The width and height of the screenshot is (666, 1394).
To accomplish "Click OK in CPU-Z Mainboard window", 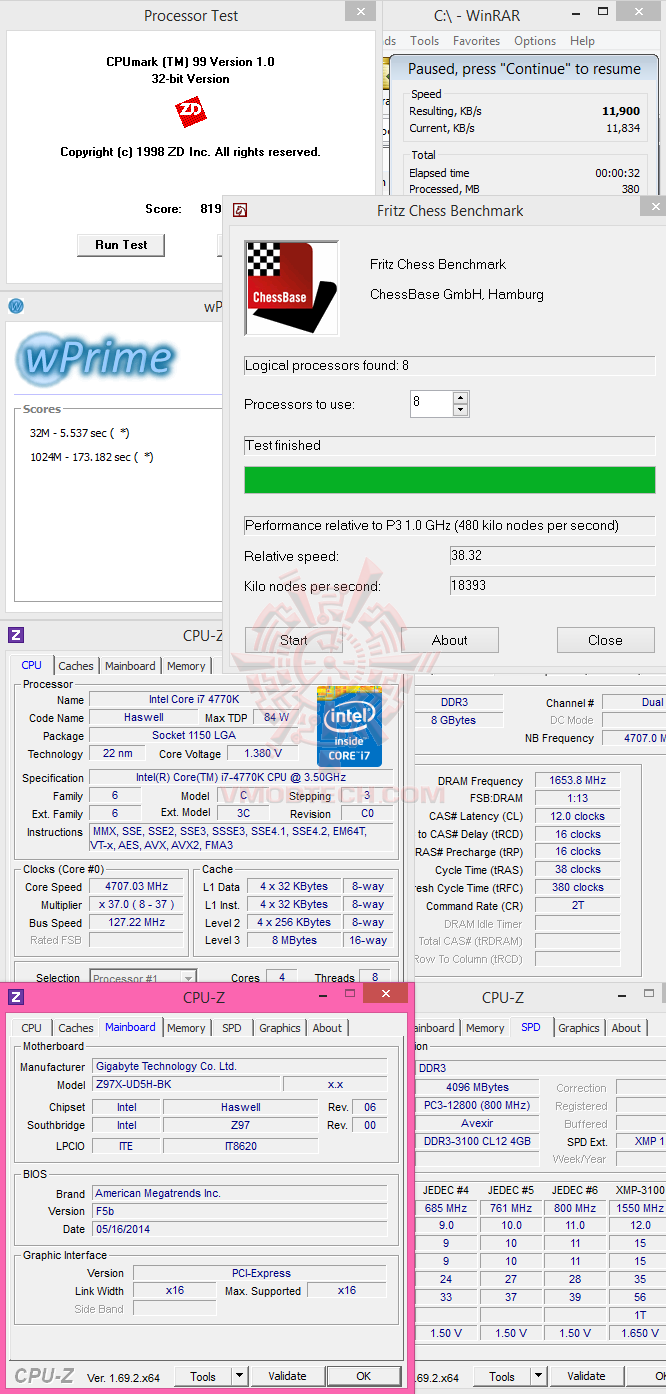I will click(364, 1376).
